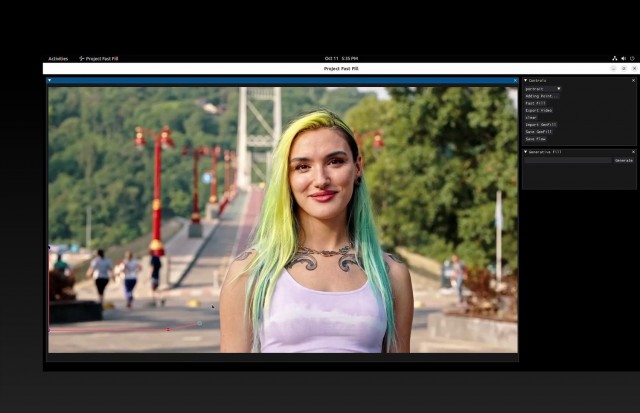
Task: Click Export Video button
Action: point(538,110)
